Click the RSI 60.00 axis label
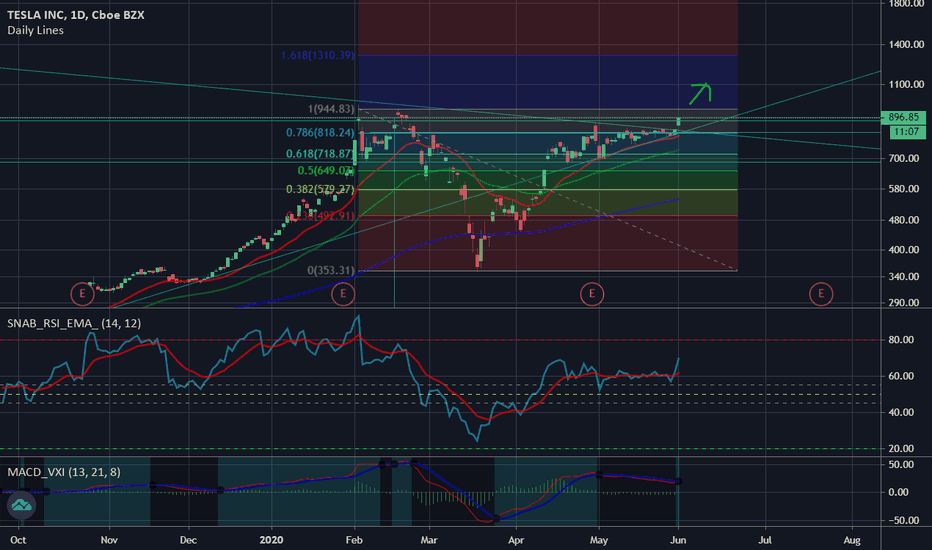Screen dimensions: 932x550 901,376
